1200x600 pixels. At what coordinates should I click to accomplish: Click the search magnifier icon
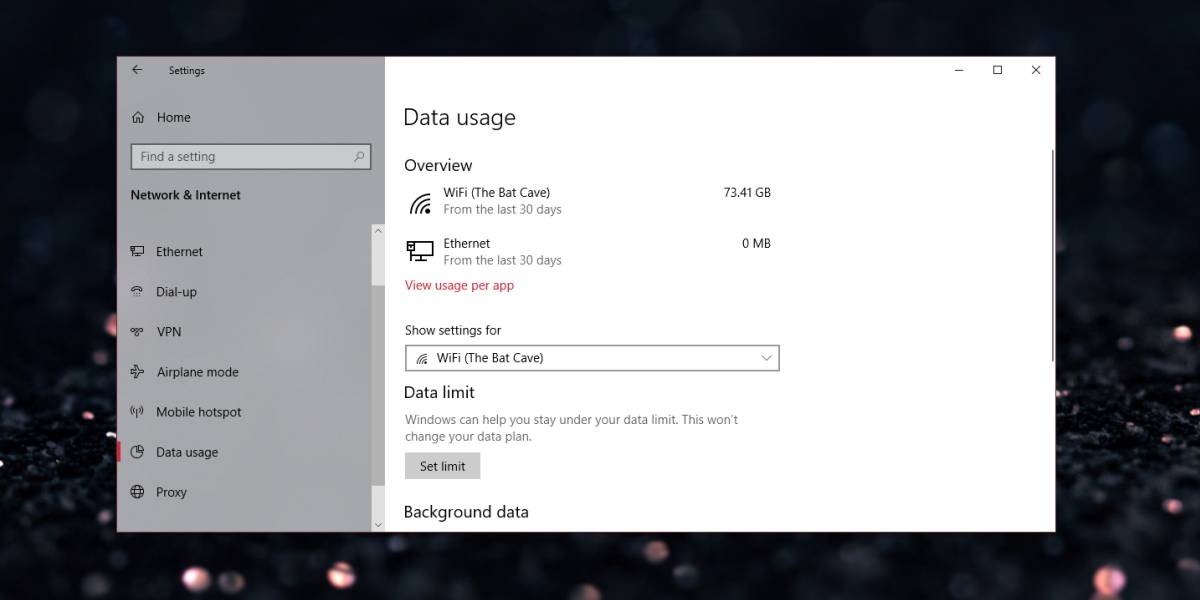click(359, 157)
